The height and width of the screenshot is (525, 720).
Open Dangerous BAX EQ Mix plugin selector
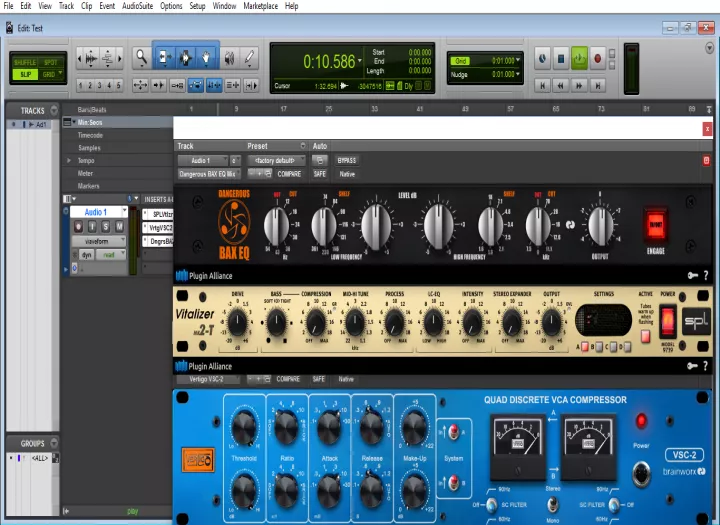pos(208,174)
